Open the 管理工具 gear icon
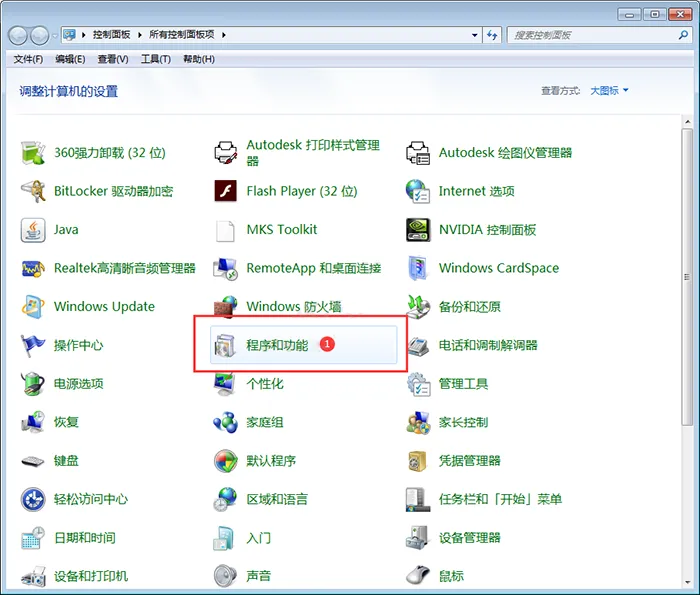The height and width of the screenshot is (595, 700). [418, 384]
